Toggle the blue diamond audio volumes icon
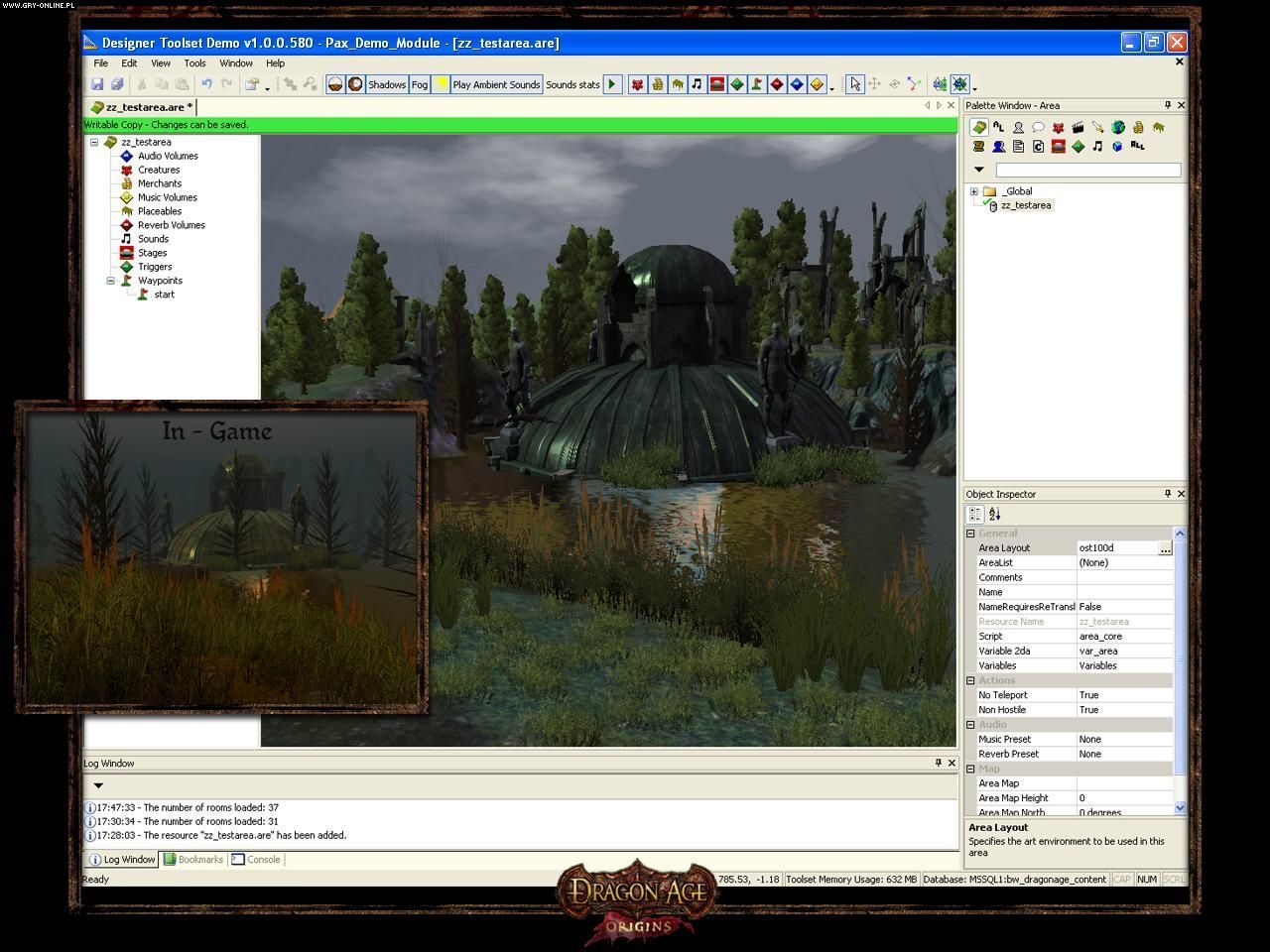Image resolution: width=1270 pixels, height=952 pixels. (x=796, y=85)
